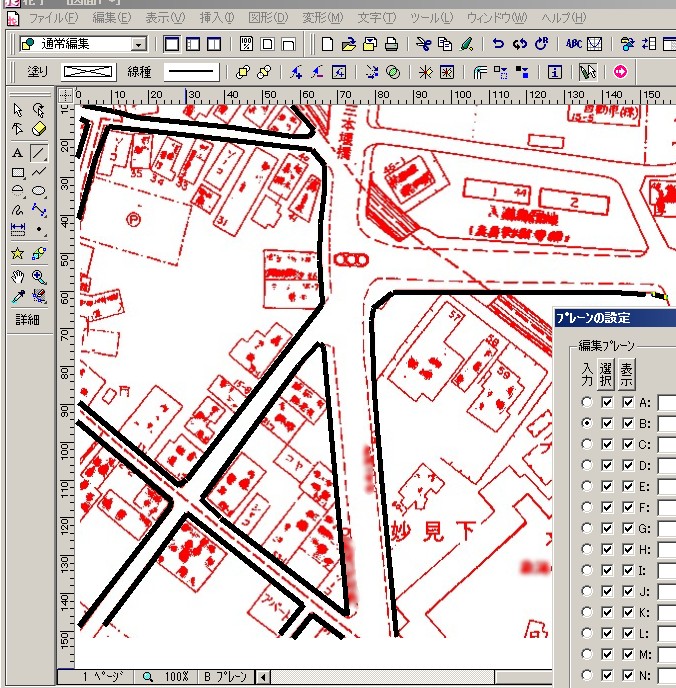
Task: Toggle plane H selection checkbox
Action: click(x=607, y=549)
